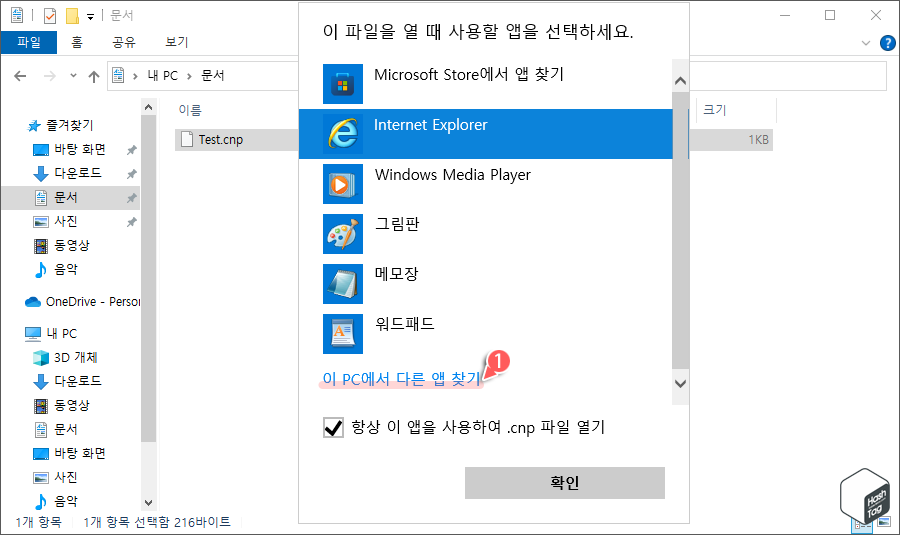Open recent locations dropdown arrow
Viewport: 900px width, 535px height.
73,75
